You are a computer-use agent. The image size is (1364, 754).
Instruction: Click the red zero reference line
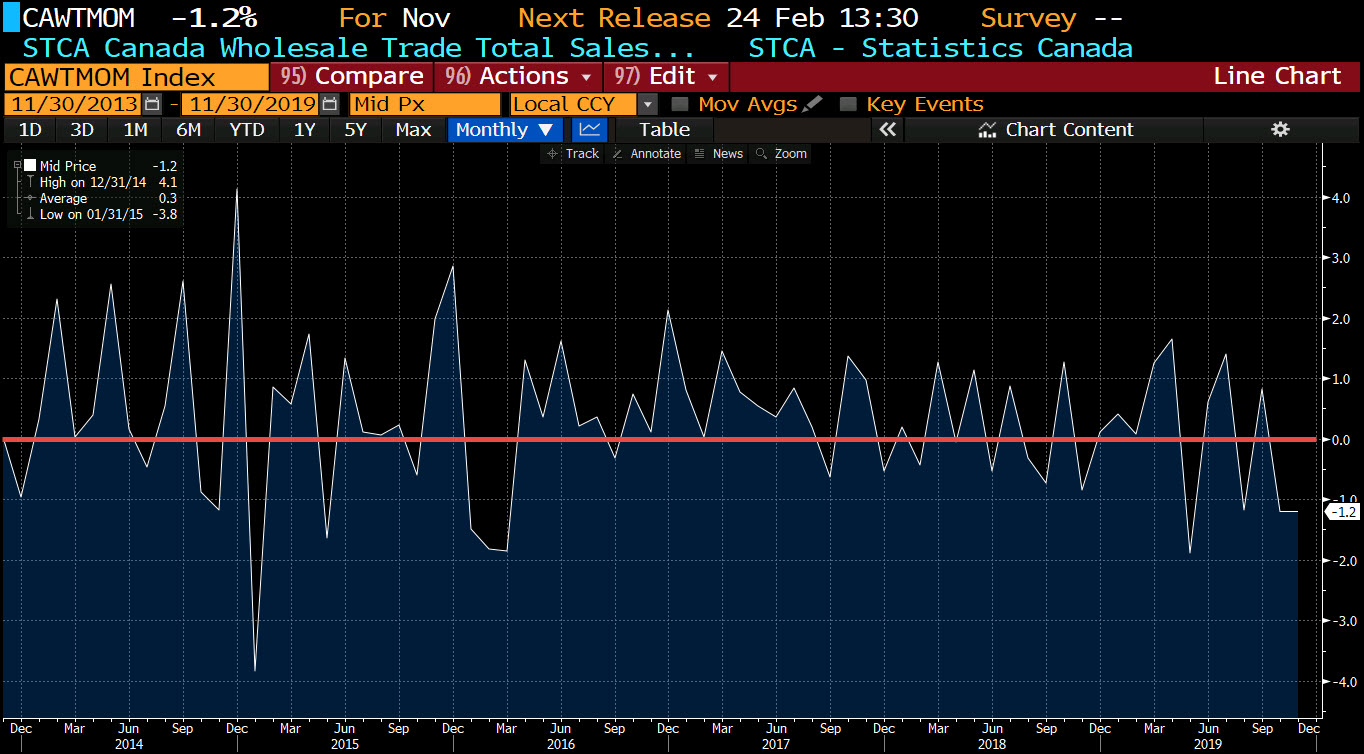[x=660, y=439]
